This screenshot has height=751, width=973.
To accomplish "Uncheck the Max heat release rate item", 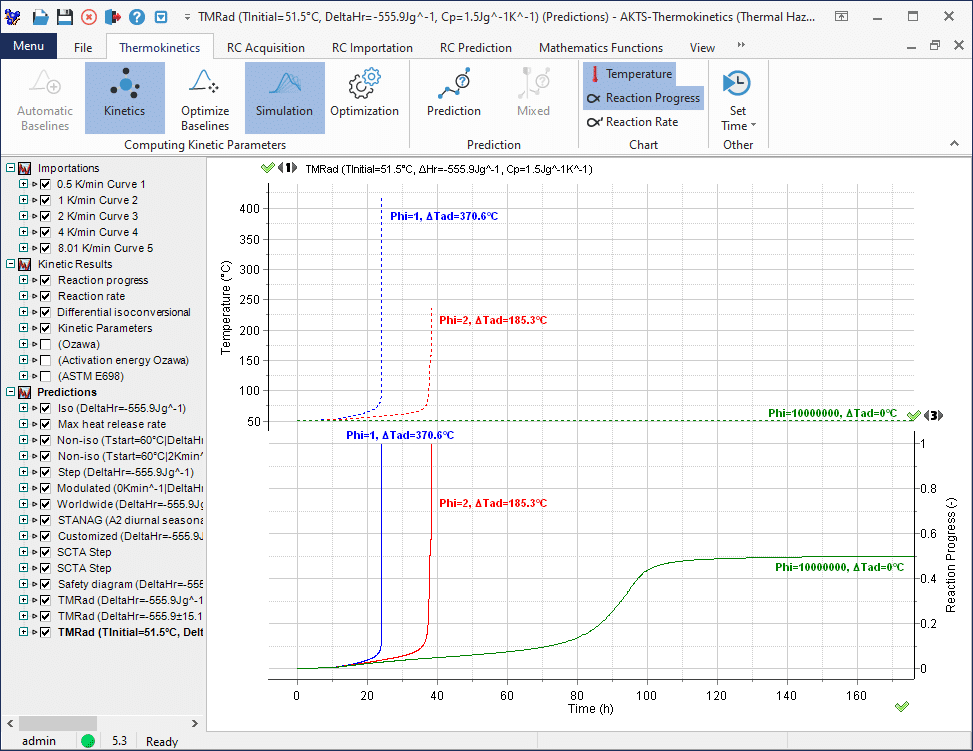I will pyautogui.click(x=45, y=424).
